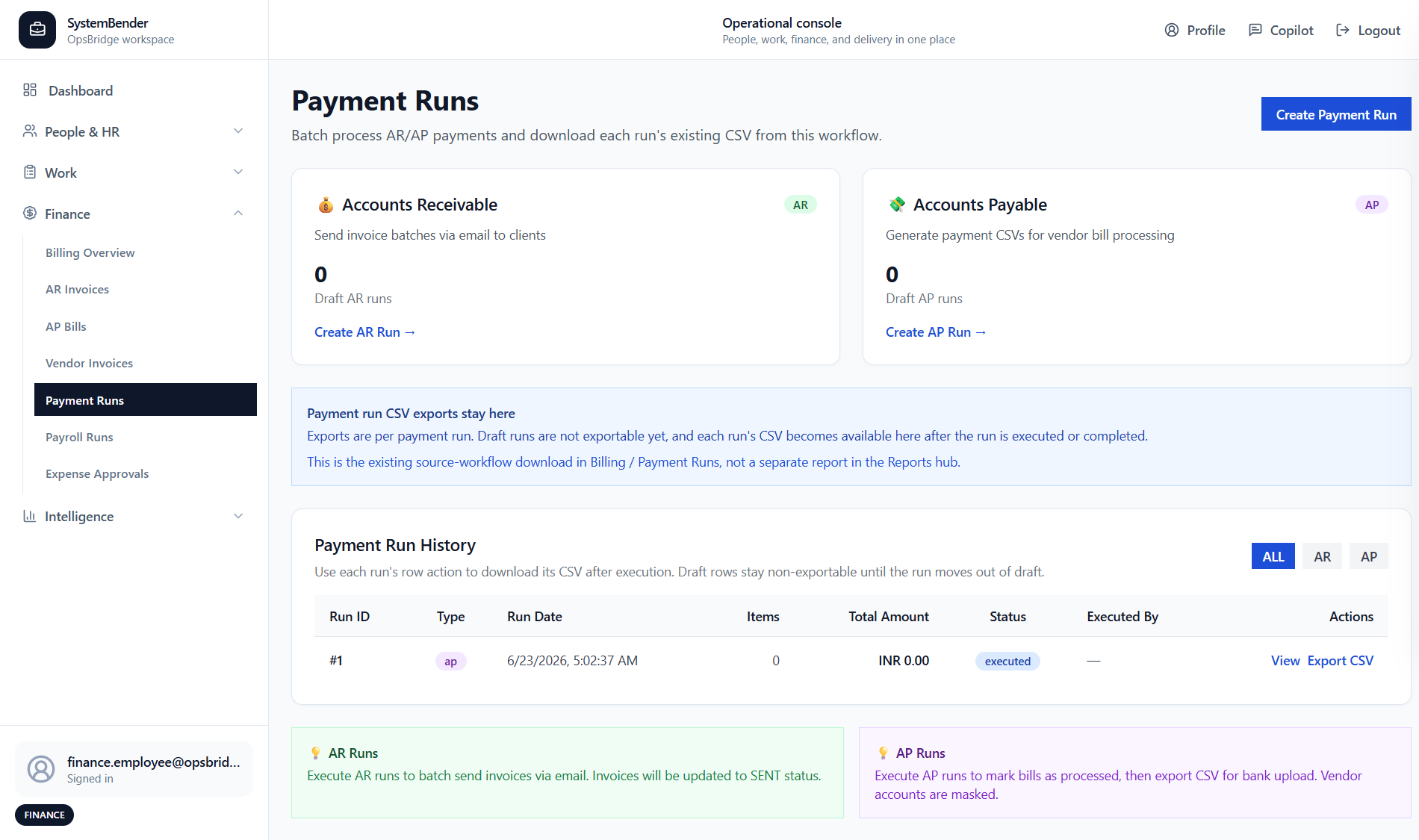Show ALL runs in history filter
The image size is (1419, 840).
point(1273,556)
